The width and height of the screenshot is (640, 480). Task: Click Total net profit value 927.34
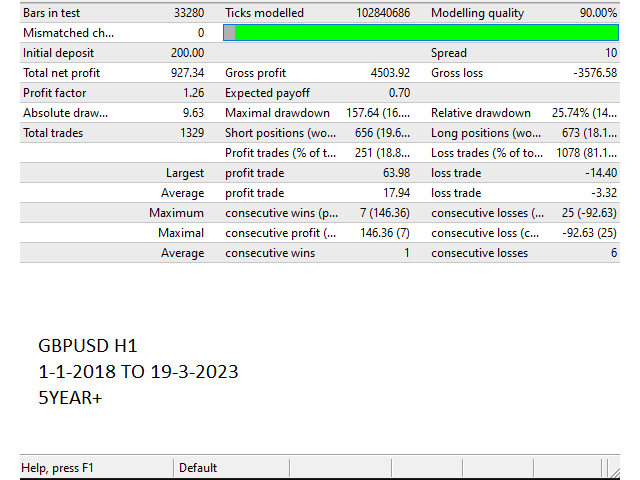tap(187, 73)
